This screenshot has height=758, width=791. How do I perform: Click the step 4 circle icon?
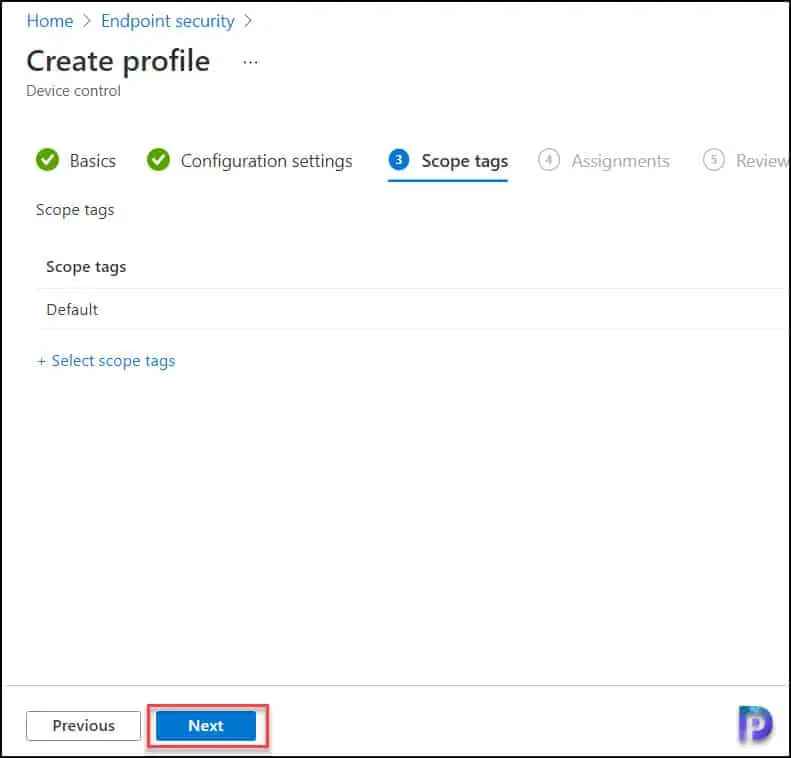548,160
